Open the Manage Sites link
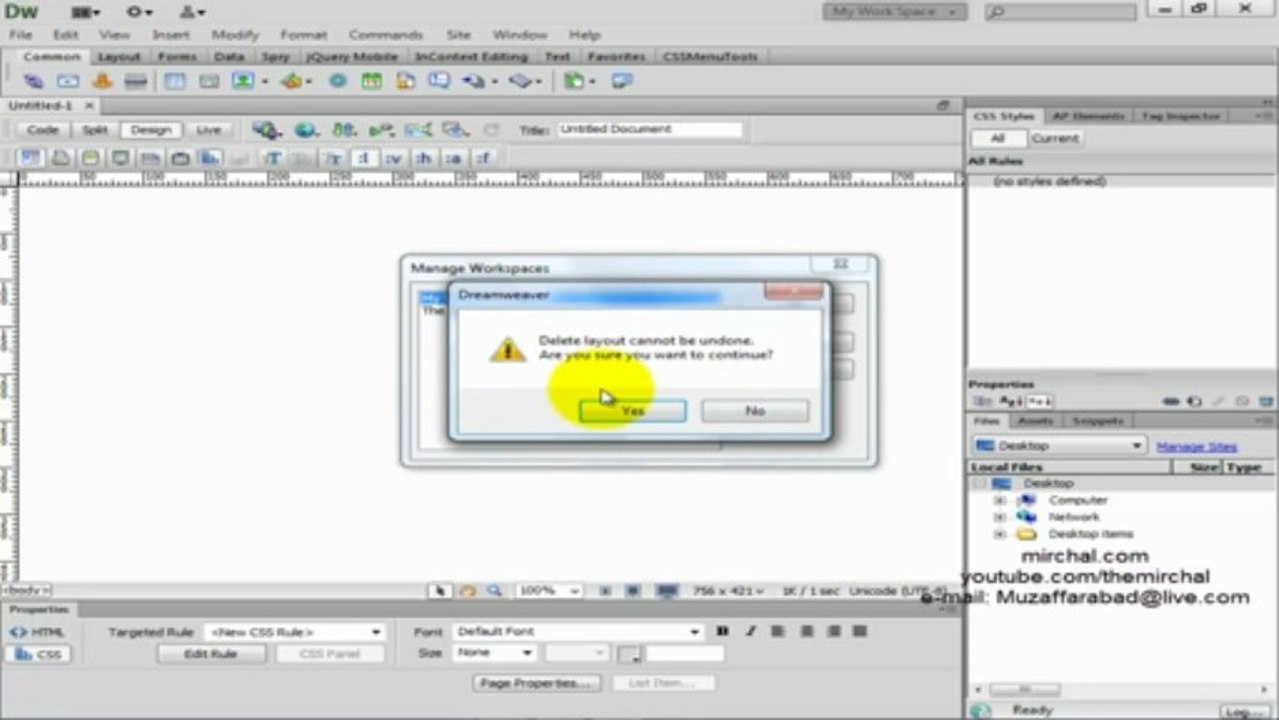The height and width of the screenshot is (720, 1279). coord(1196,447)
